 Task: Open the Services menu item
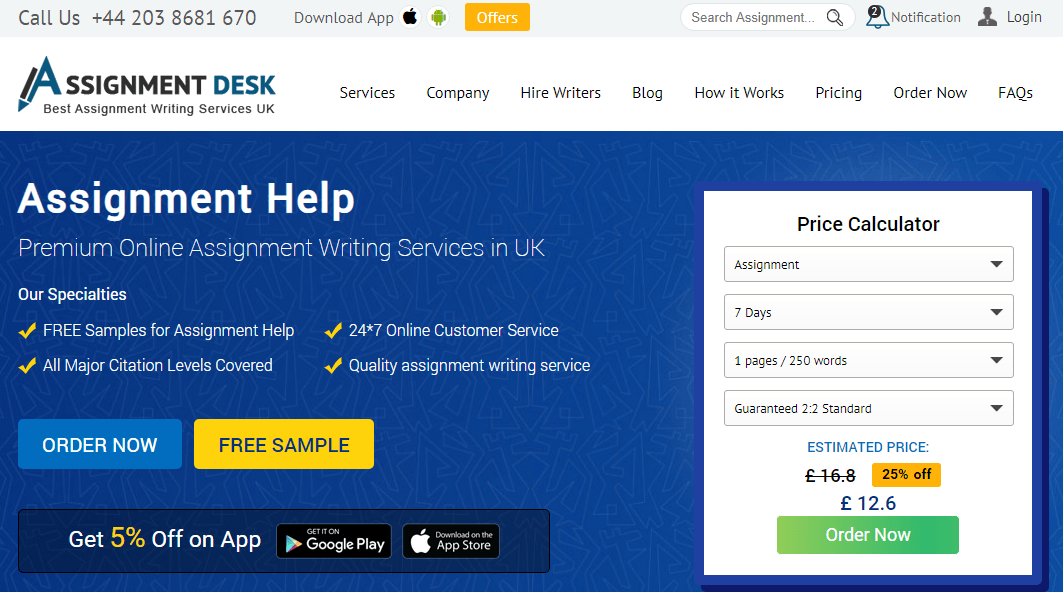(x=367, y=93)
